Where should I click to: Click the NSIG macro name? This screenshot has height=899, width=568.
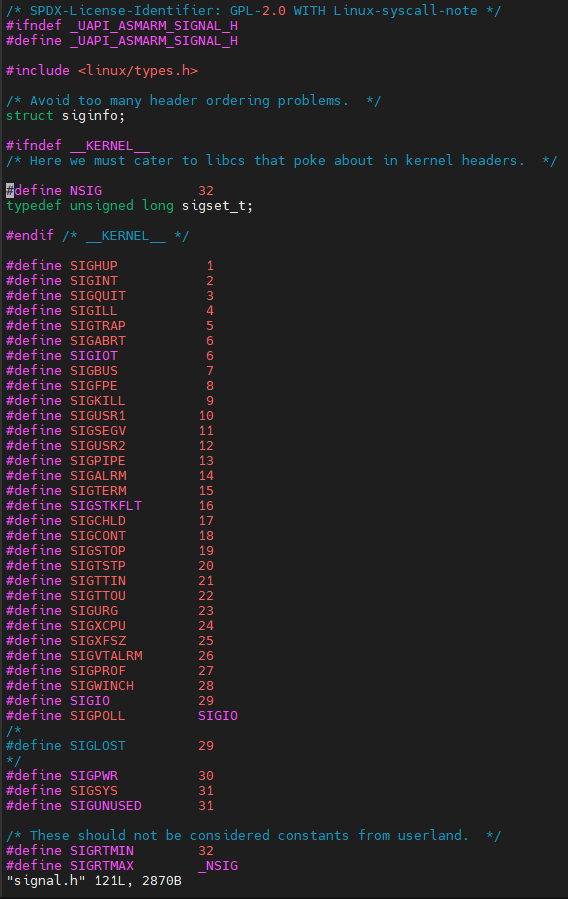[86, 190]
